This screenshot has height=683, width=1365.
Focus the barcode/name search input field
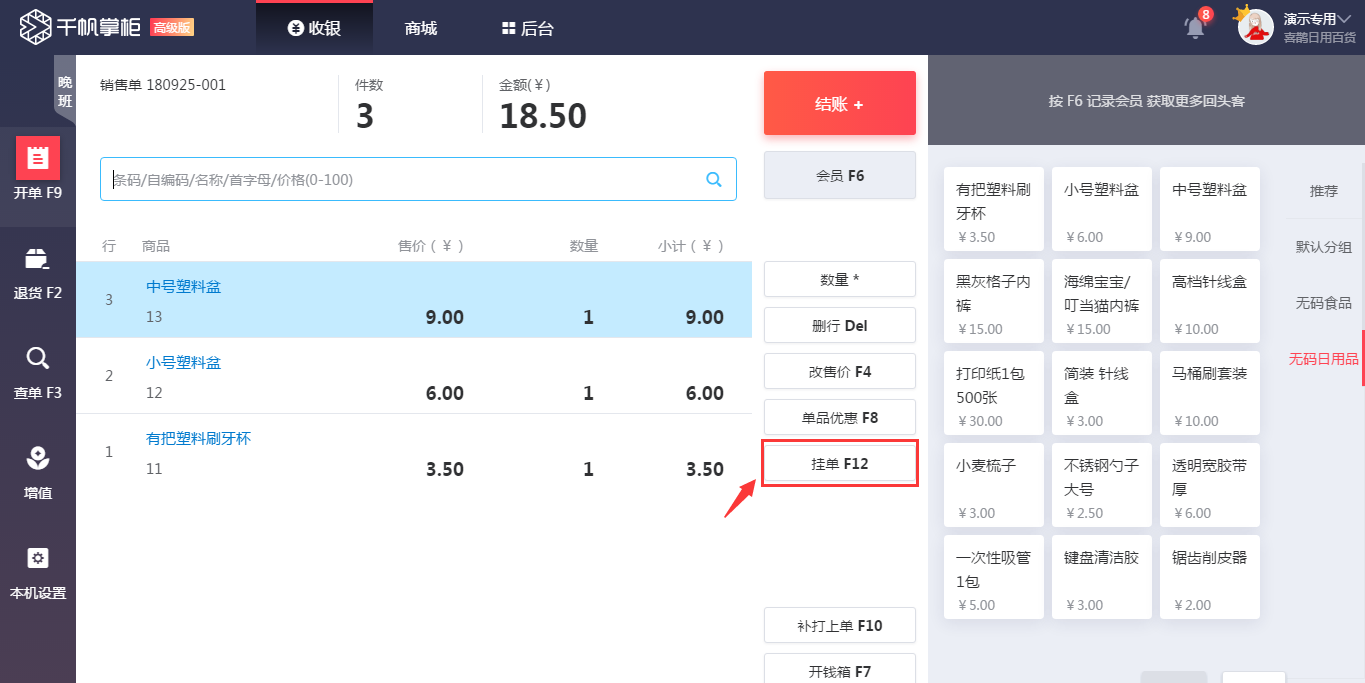pos(400,180)
